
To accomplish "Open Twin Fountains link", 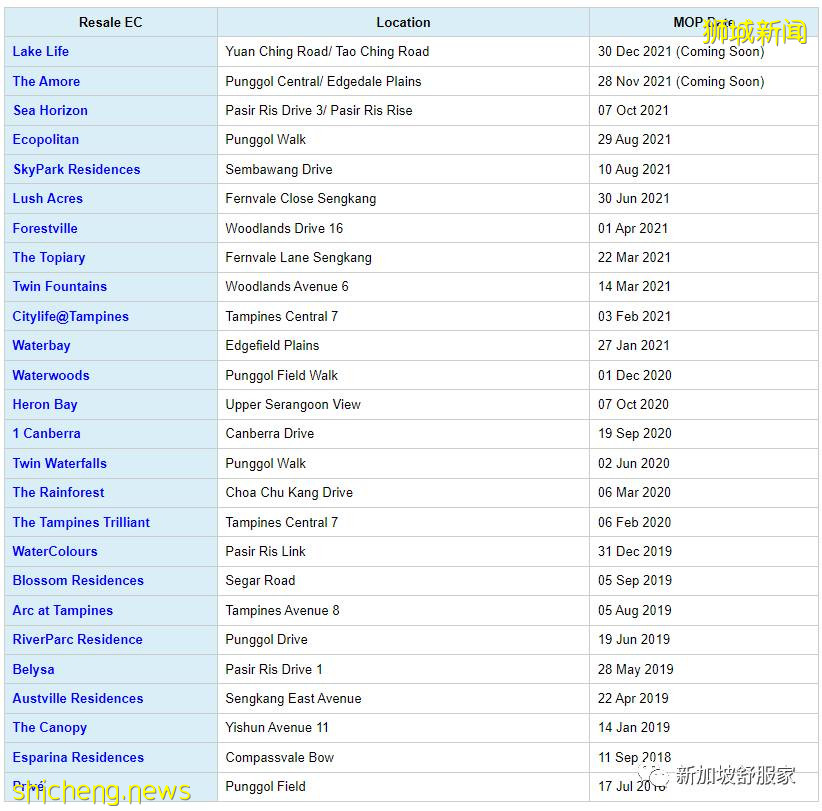I will tap(60, 286).
